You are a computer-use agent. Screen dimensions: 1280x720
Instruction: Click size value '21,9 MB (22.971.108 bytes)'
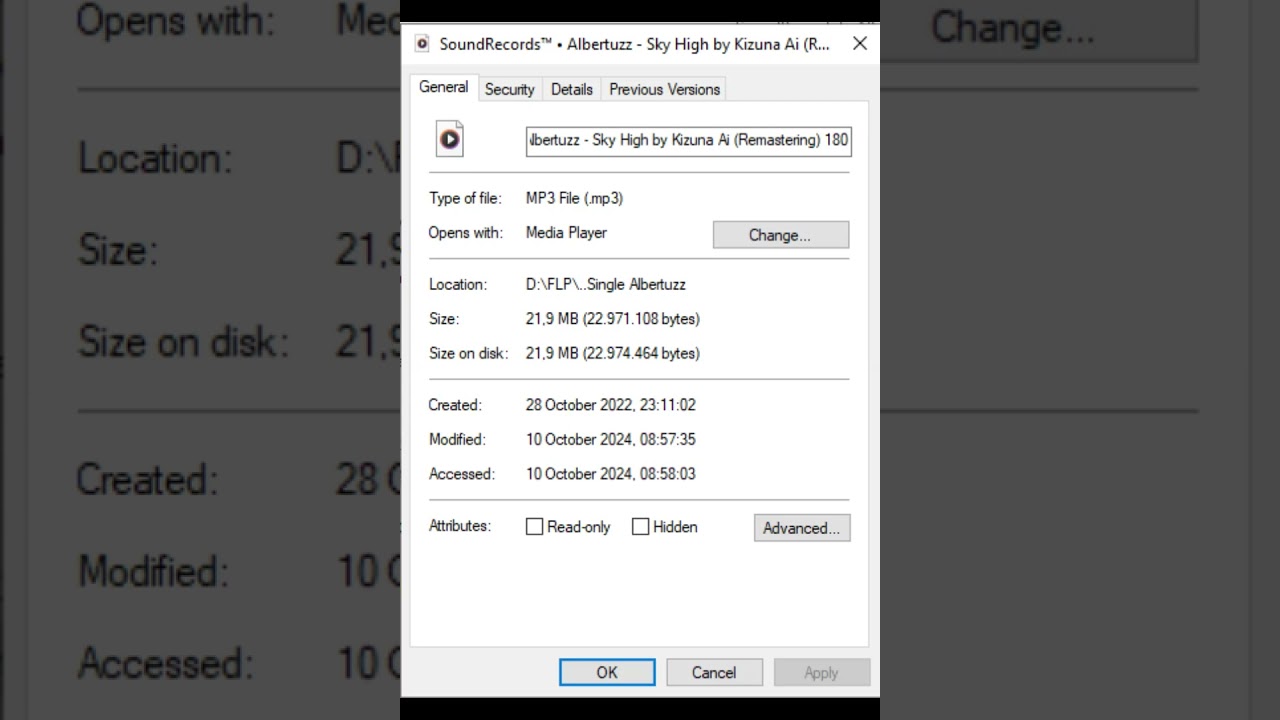pos(613,319)
